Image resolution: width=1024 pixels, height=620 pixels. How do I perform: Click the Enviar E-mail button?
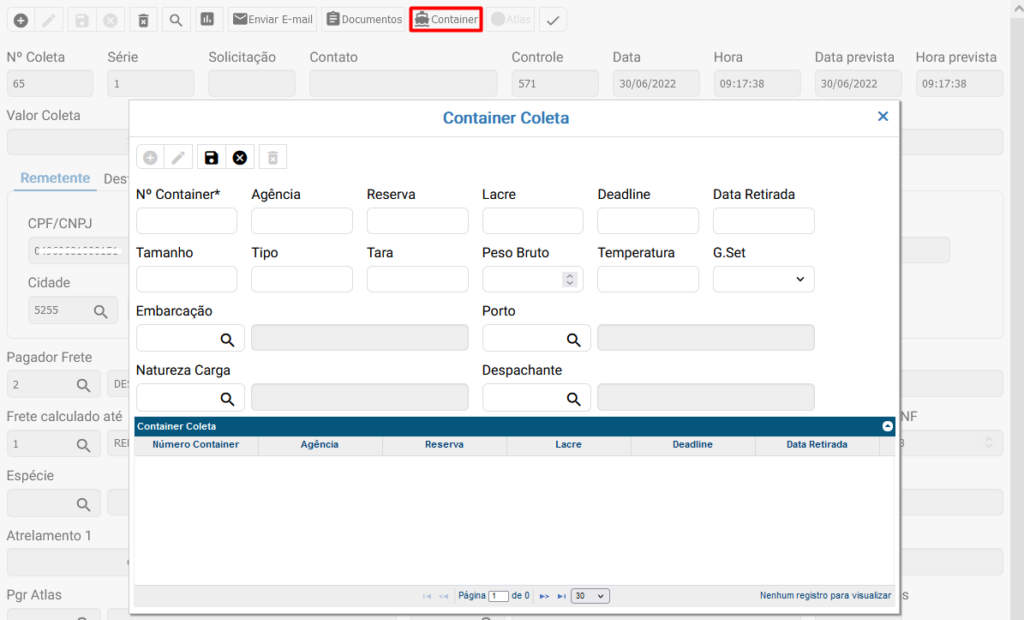[272, 19]
